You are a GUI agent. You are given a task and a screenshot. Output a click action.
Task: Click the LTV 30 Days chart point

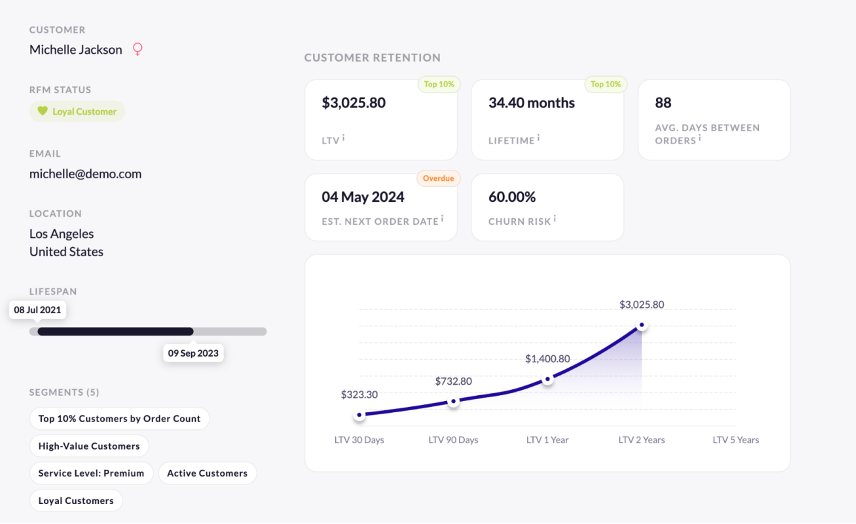click(359, 415)
